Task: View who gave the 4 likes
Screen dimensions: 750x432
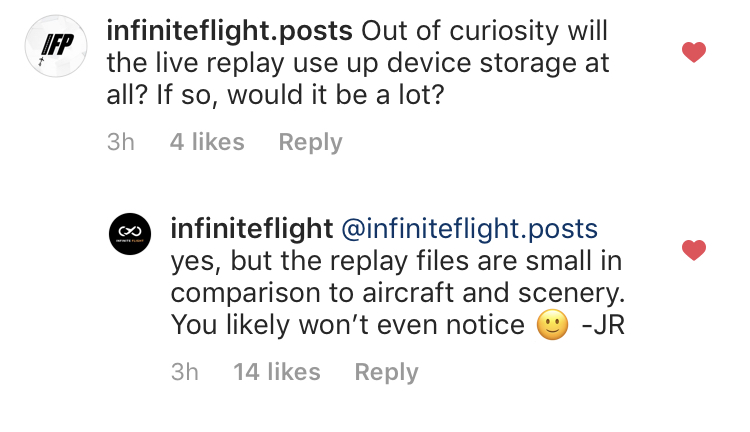Action: (x=207, y=142)
